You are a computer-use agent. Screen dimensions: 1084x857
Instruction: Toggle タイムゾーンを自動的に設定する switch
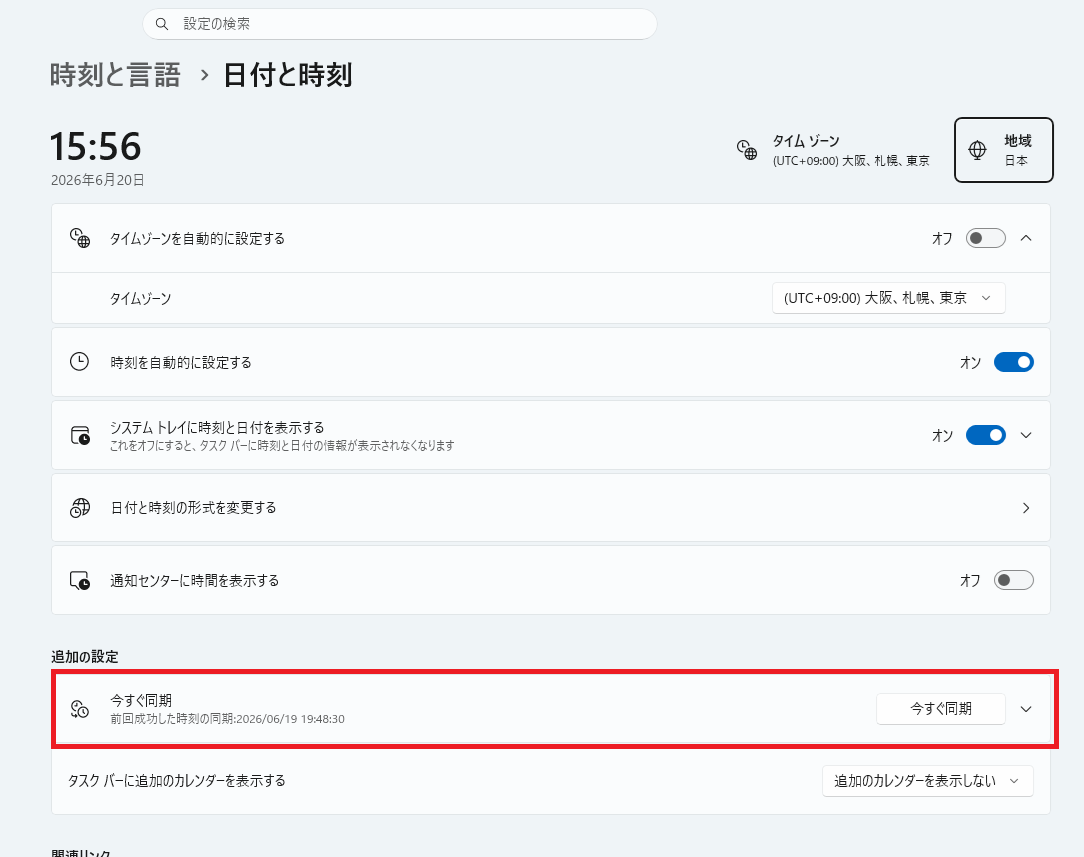click(986, 238)
